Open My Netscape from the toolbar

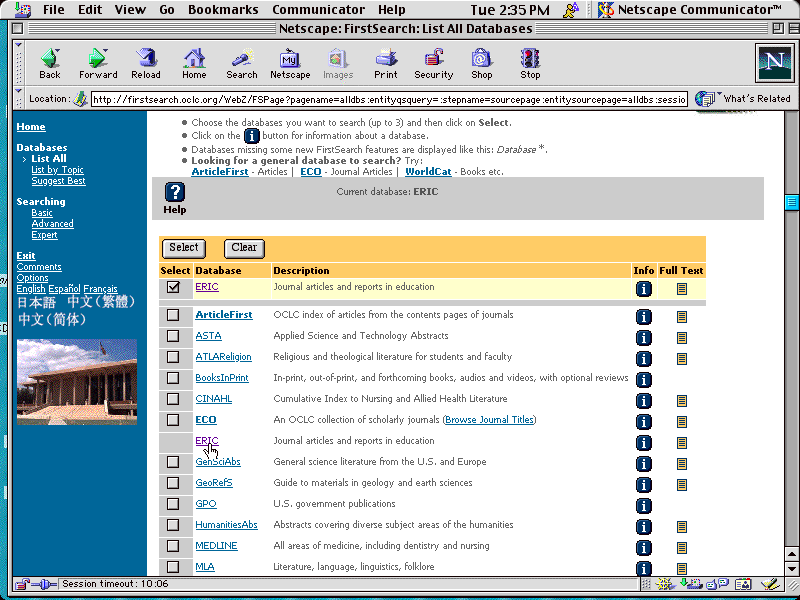(x=290, y=64)
